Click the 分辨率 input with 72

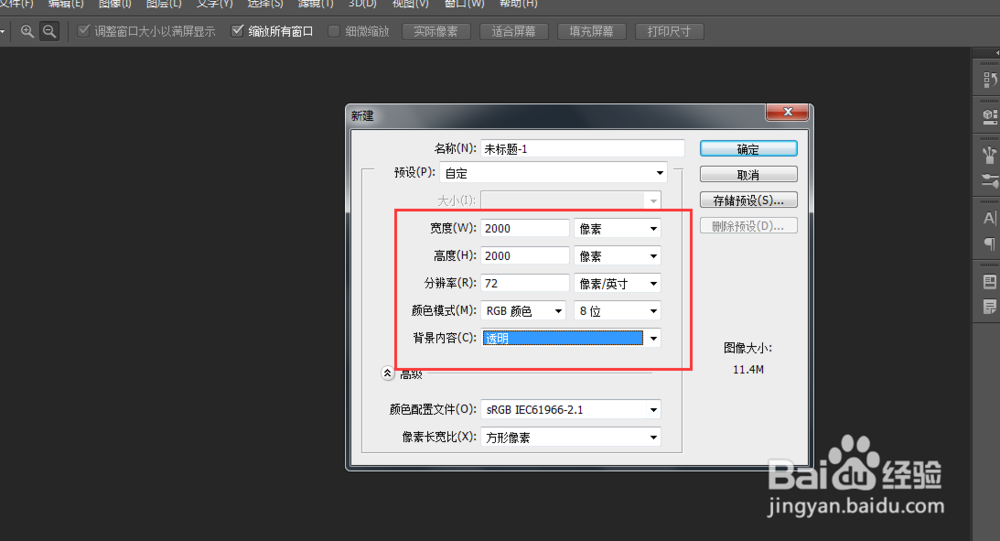[x=524, y=283]
